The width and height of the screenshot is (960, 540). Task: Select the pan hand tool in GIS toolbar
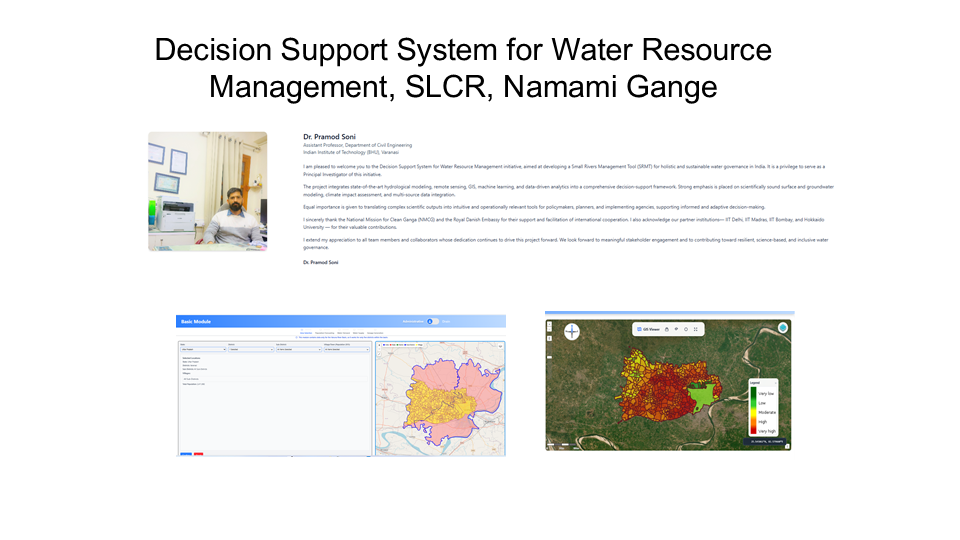click(x=667, y=329)
